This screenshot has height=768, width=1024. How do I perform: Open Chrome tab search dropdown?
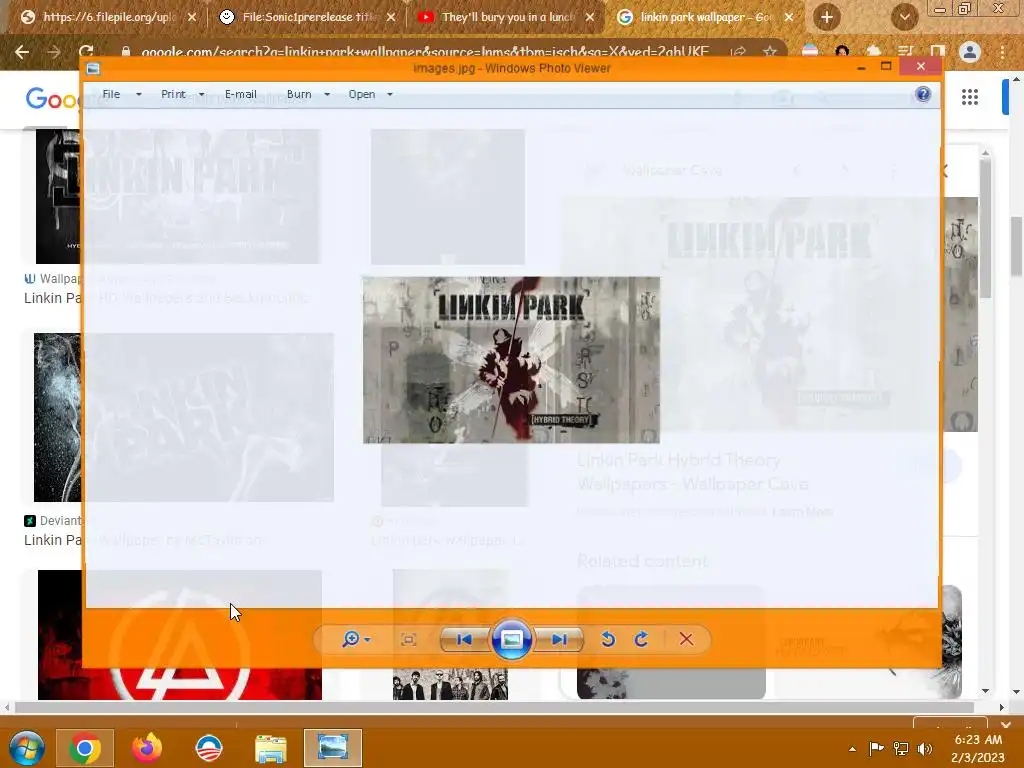[x=904, y=18]
